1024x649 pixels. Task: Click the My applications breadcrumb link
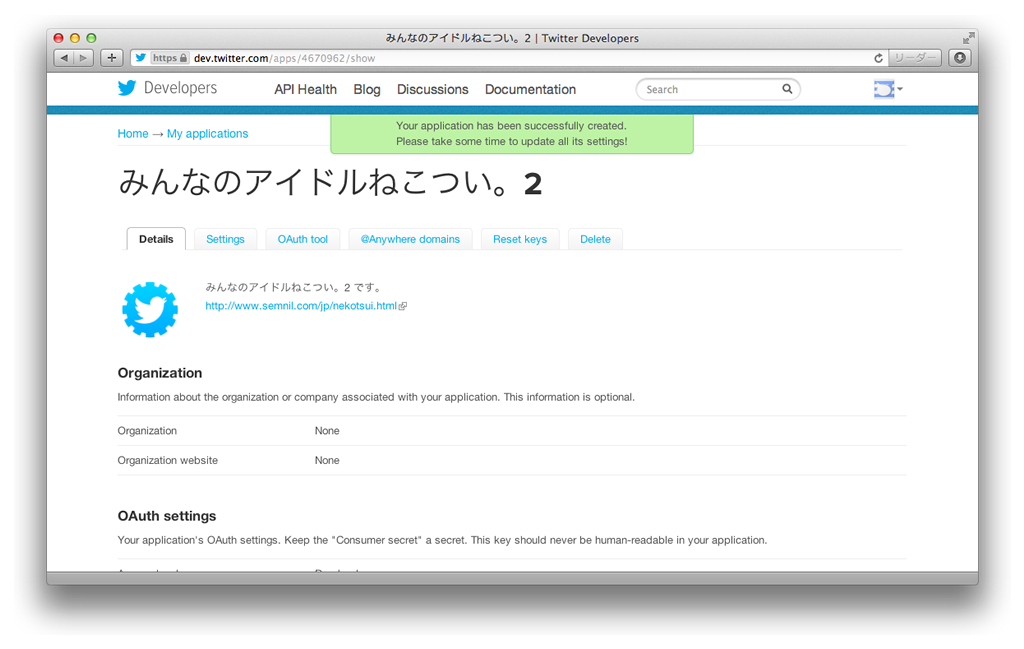click(208, 133)
